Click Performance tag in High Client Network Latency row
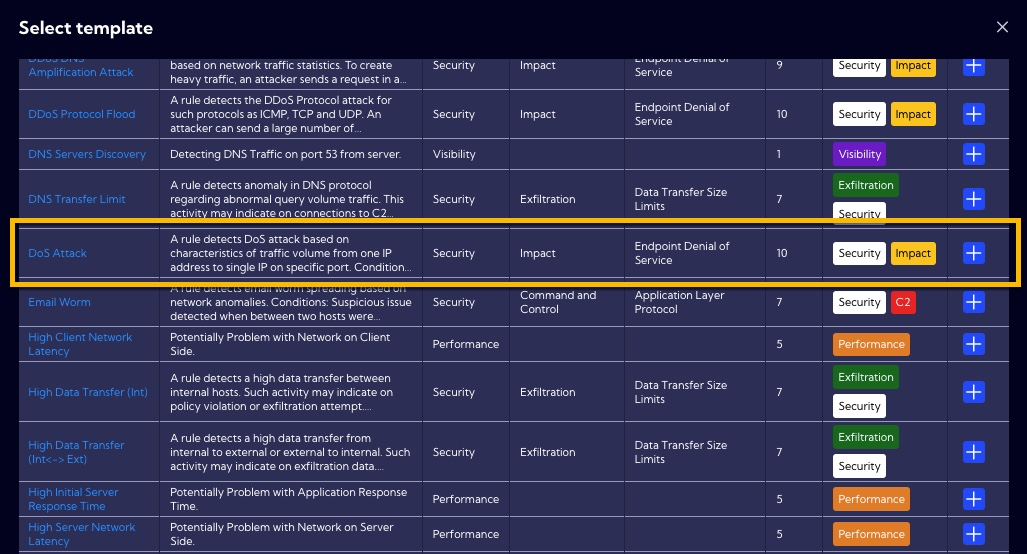1027x554 pixels. 871,344
